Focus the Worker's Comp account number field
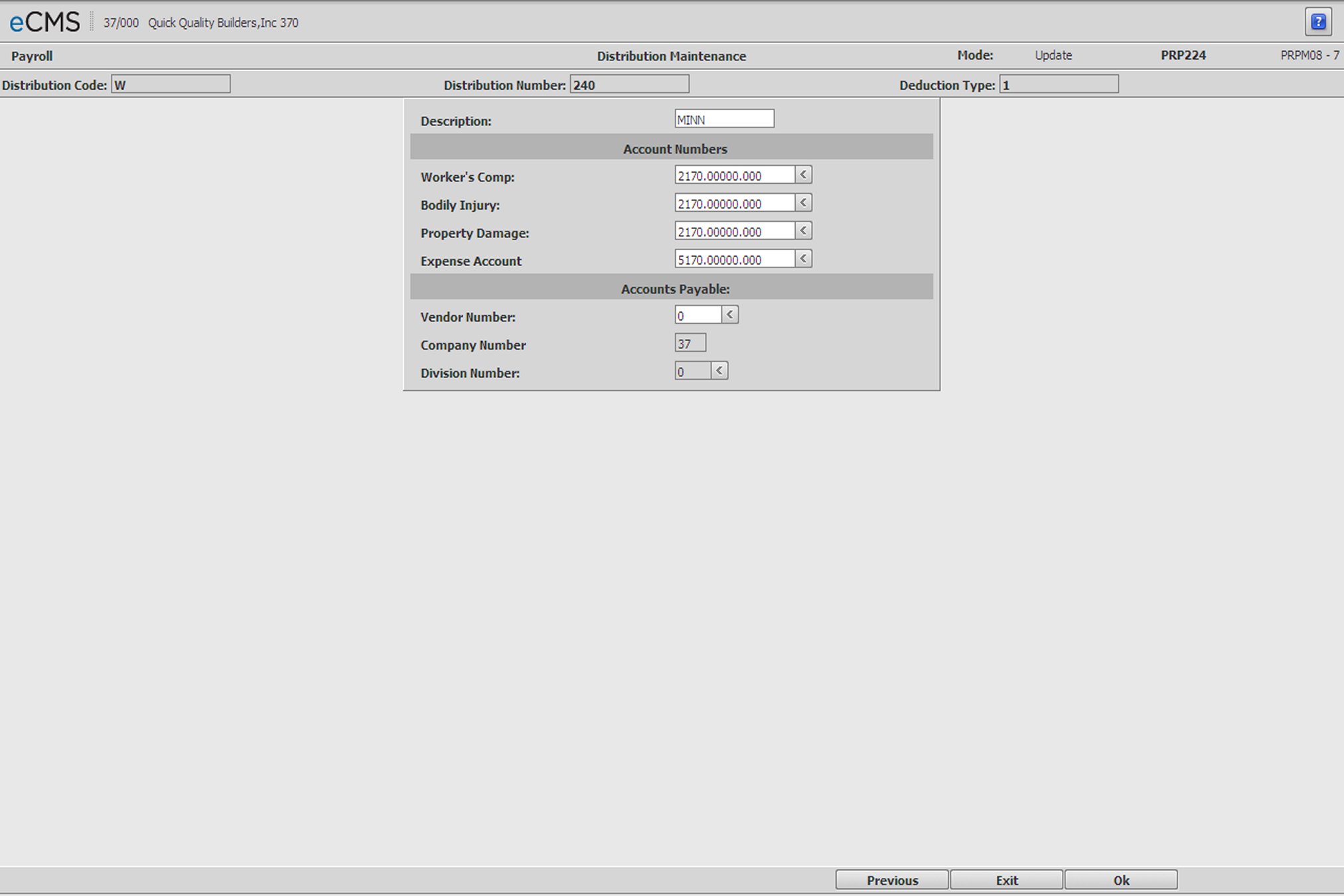 (x=735, y=175)
